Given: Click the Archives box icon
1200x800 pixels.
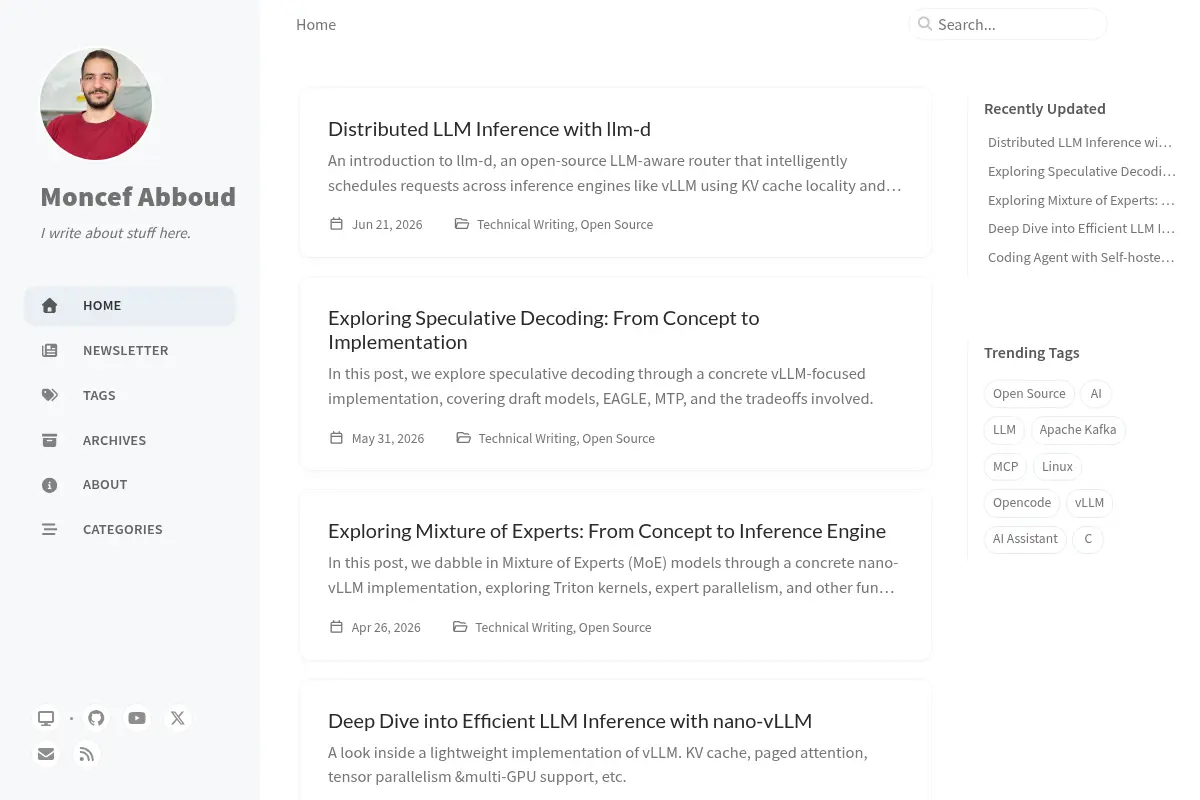Looking at the screenshot, I should click(x=49, y=440).
